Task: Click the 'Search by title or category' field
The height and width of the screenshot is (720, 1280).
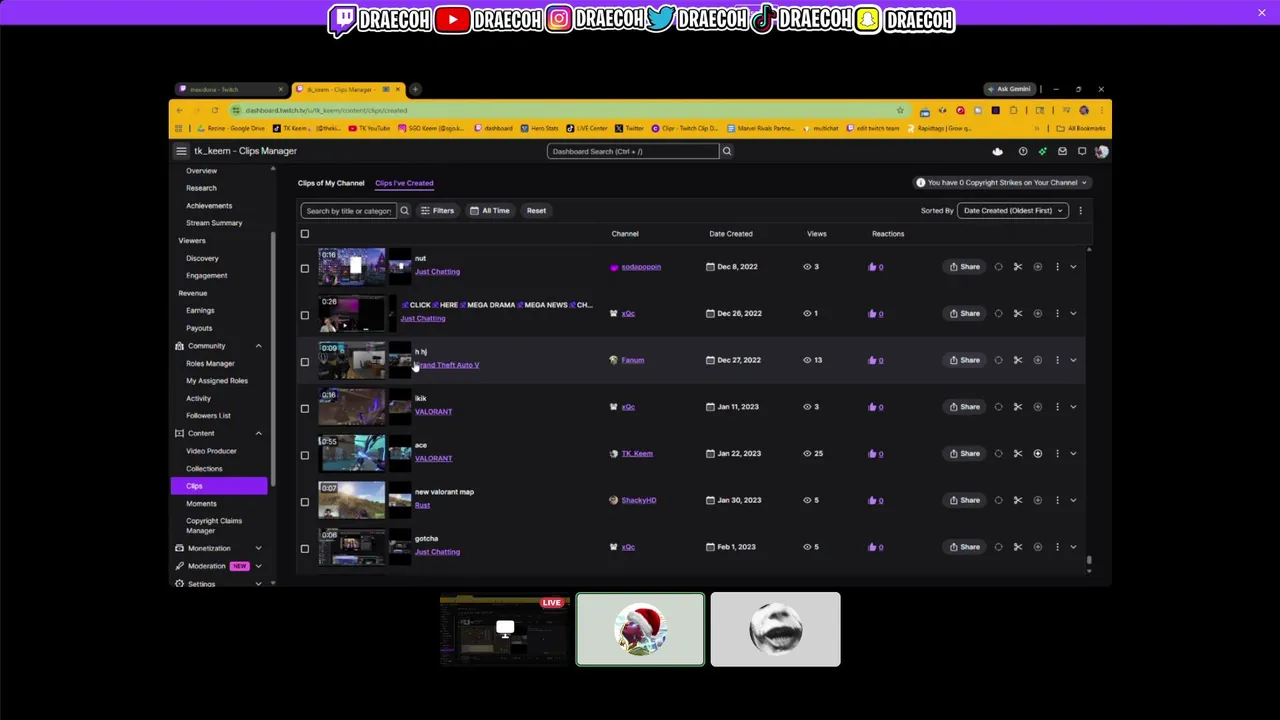Action: 348,211
